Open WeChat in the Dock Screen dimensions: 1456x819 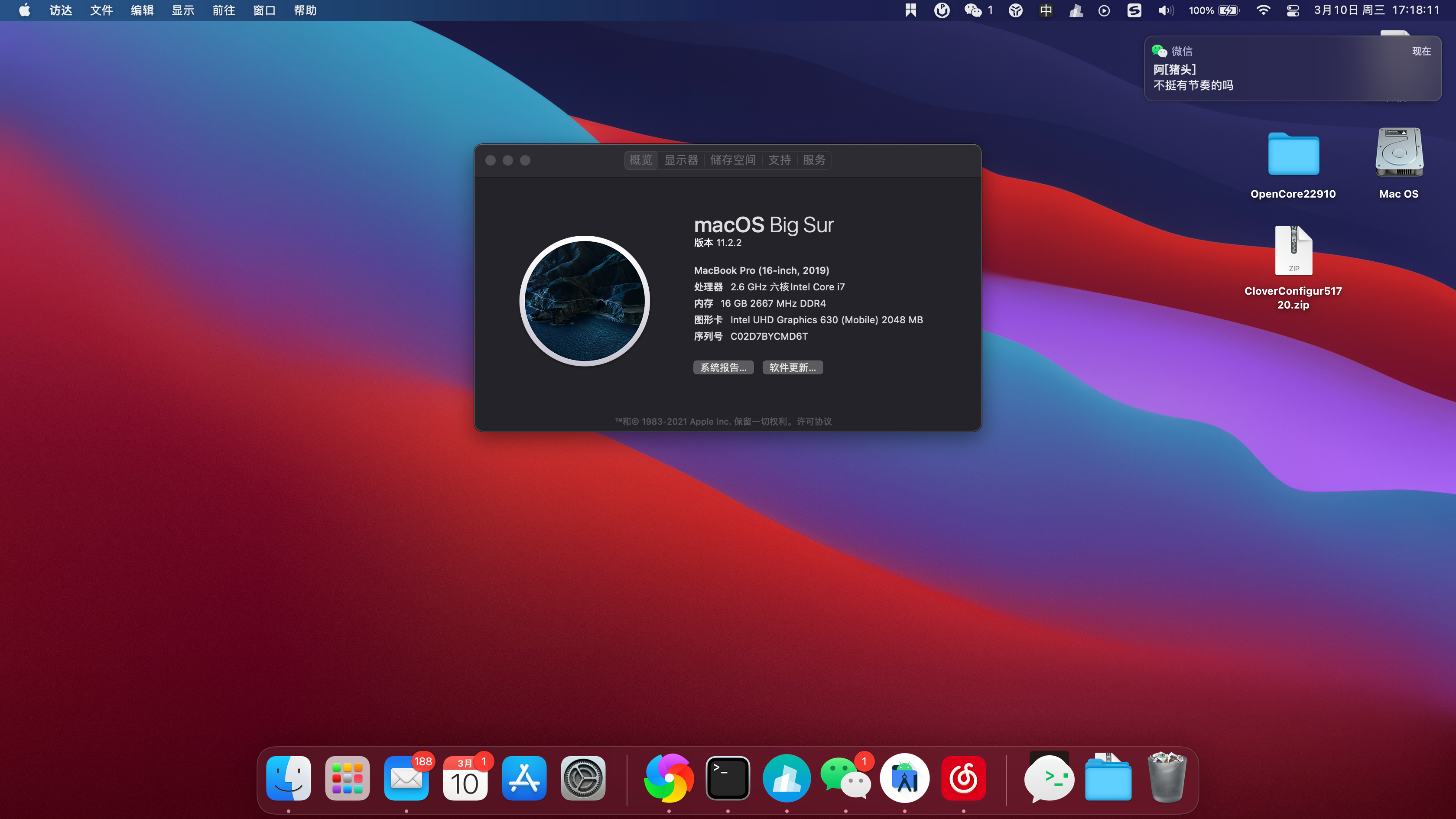click(845, 778)
